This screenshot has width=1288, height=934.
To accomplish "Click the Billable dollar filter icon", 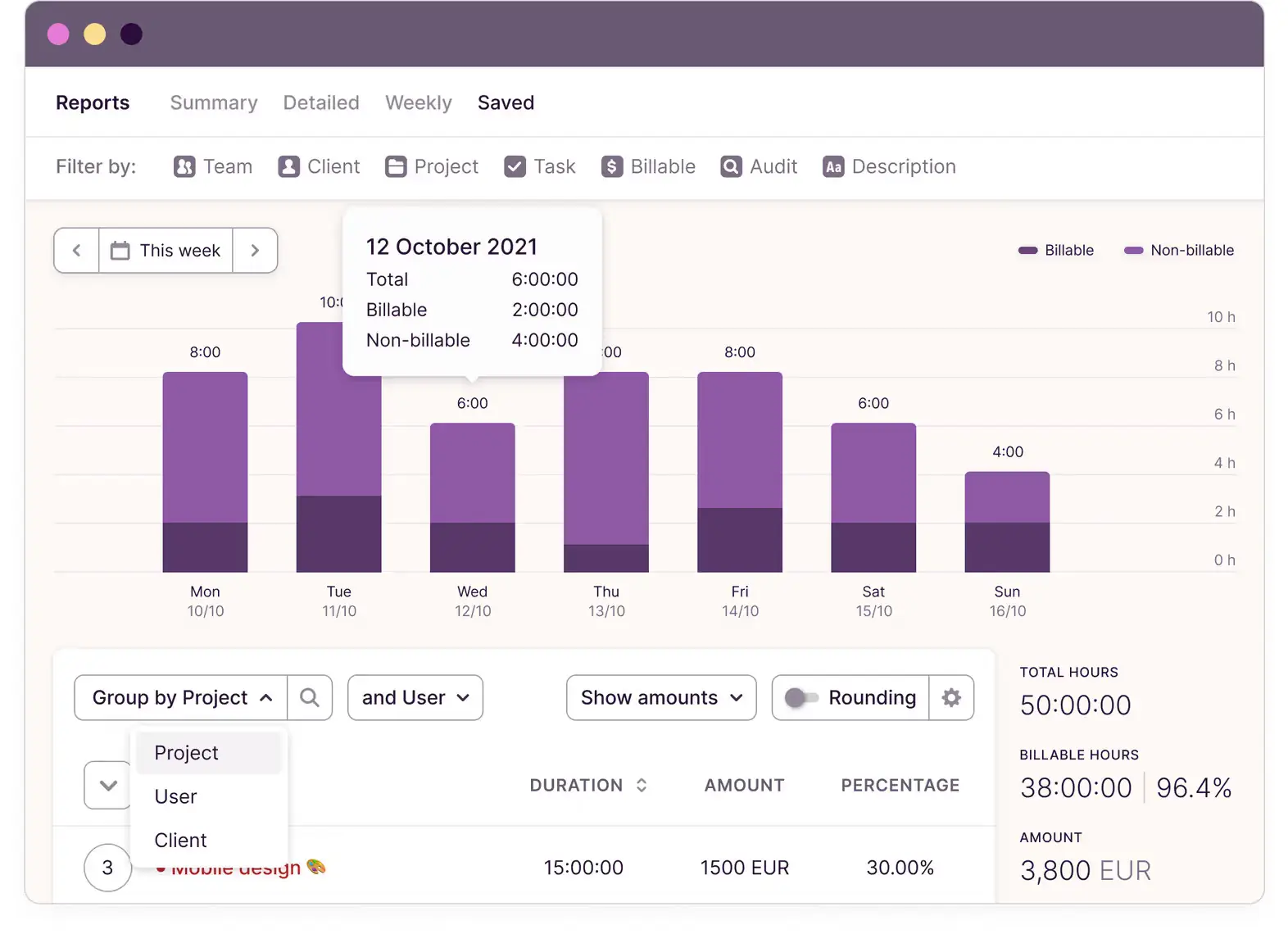I will pyautogui.click(x=611, y=167).
